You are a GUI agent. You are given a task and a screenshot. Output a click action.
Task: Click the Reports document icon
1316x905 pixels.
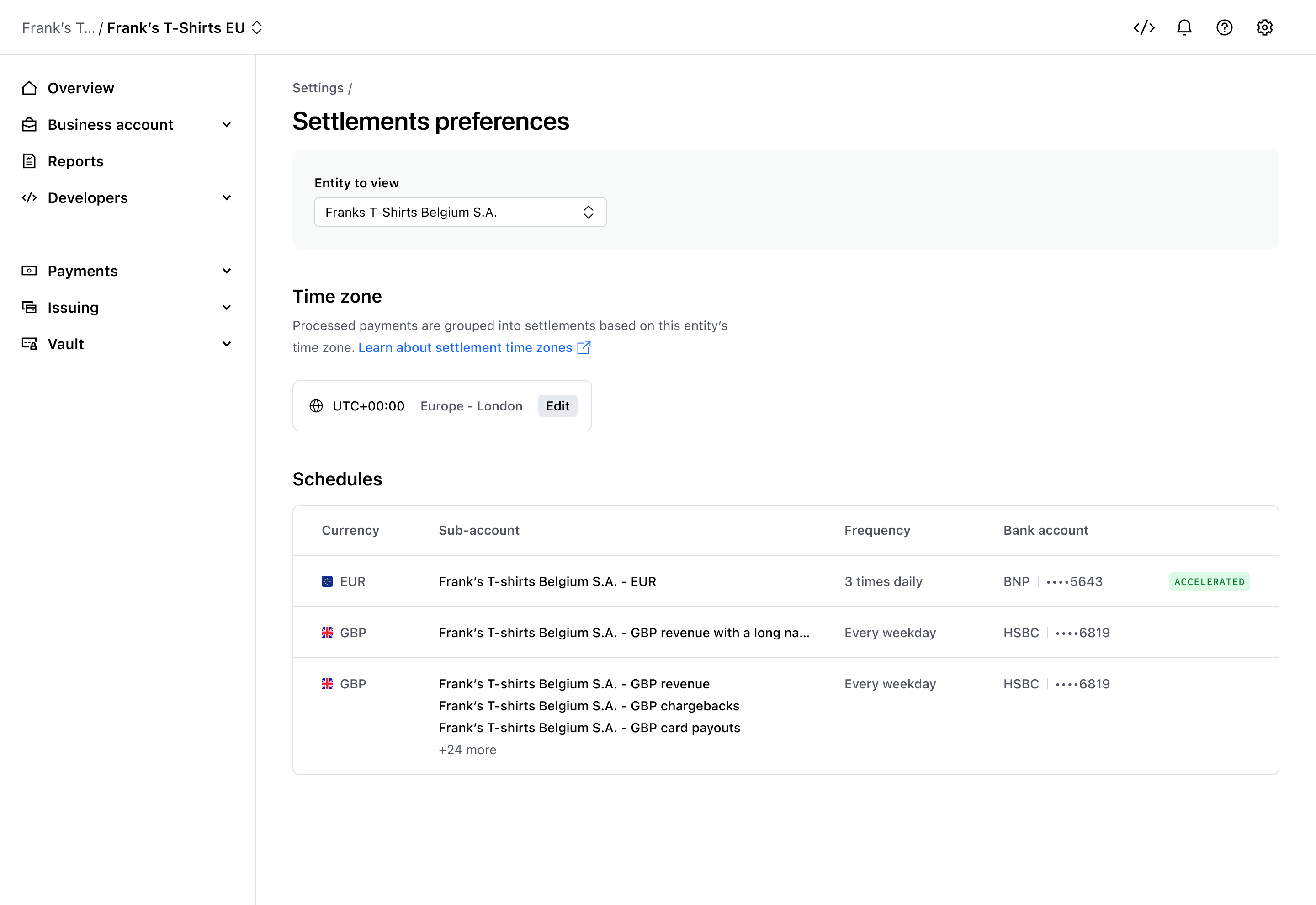tap(29, 161)
